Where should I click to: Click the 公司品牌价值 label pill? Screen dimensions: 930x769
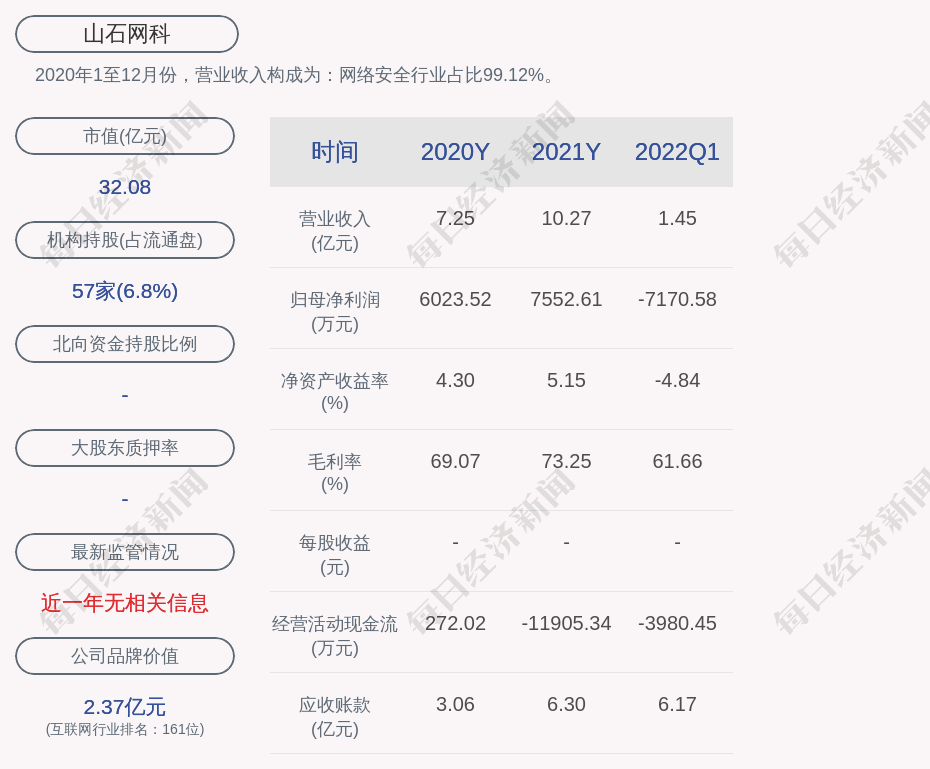[125, 656]
